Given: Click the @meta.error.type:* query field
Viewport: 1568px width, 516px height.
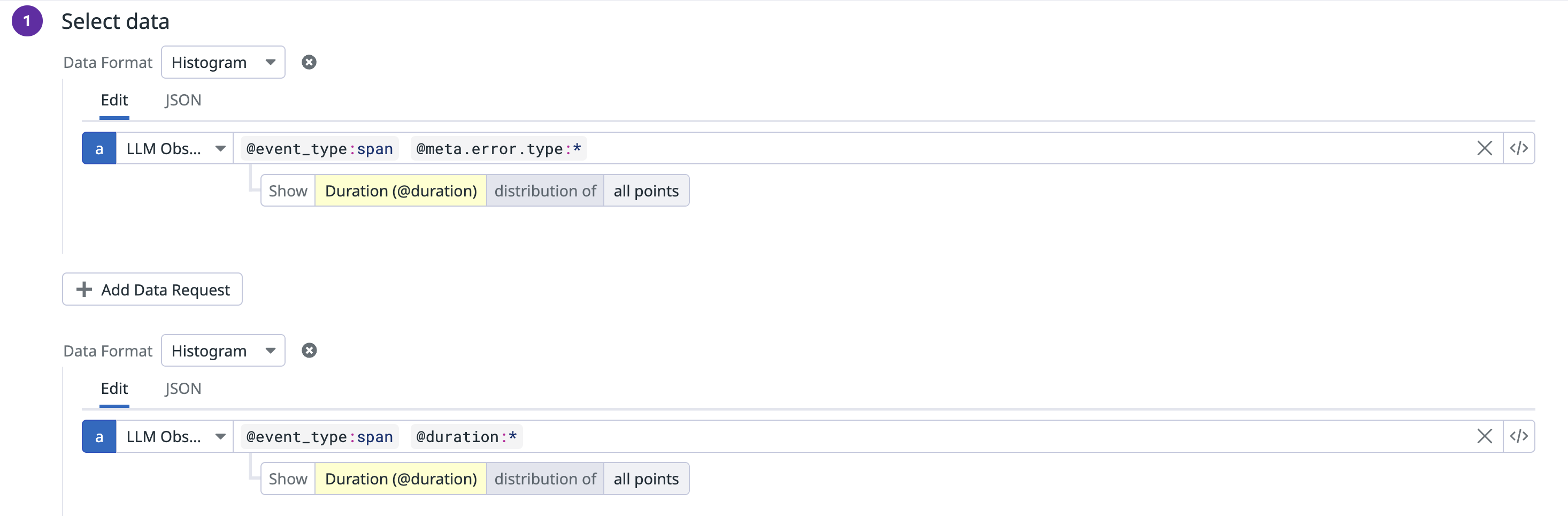Looking at the screenshot, I should (498, 149).
